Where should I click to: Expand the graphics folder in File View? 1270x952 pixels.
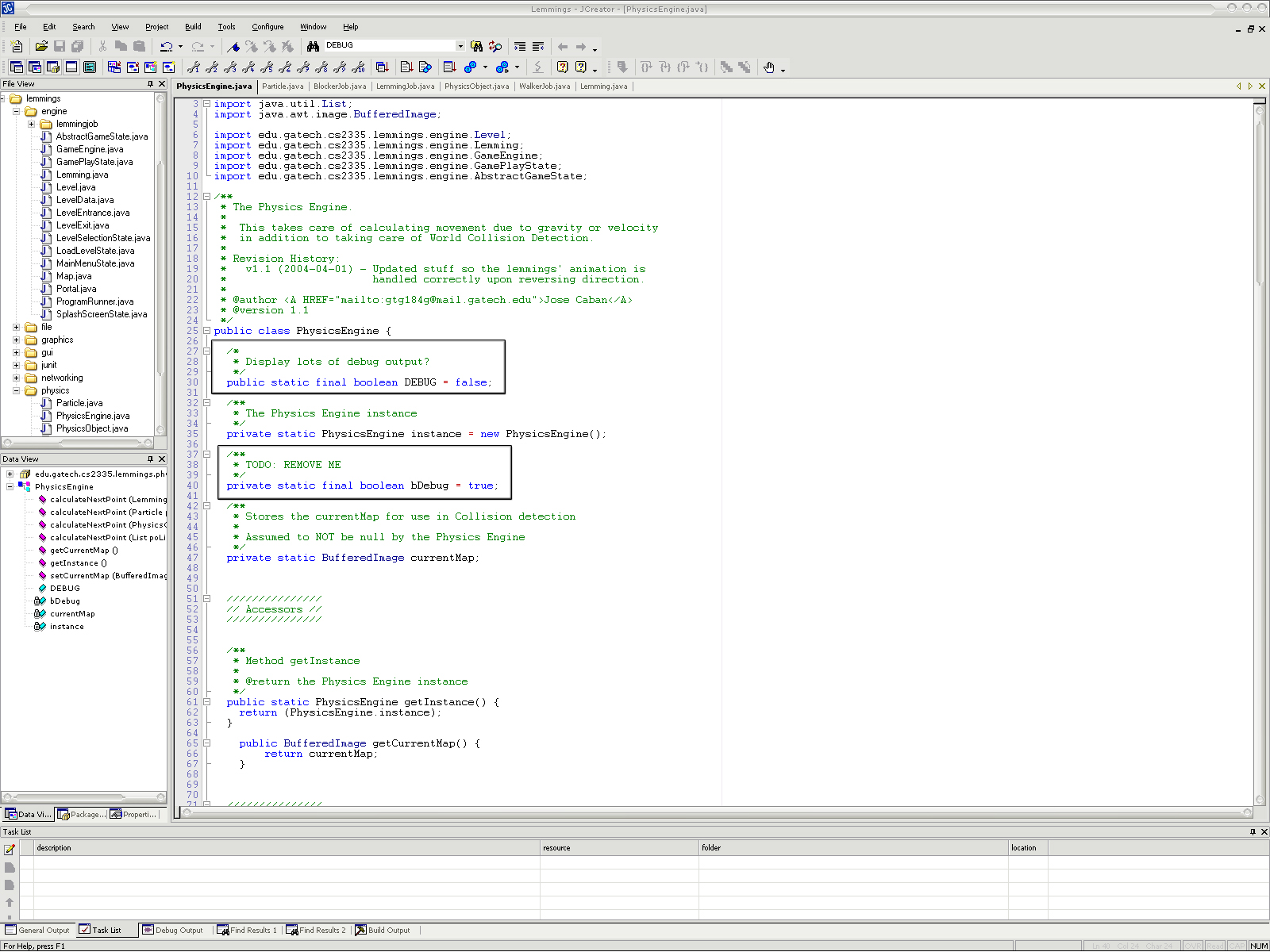point(16,340)
